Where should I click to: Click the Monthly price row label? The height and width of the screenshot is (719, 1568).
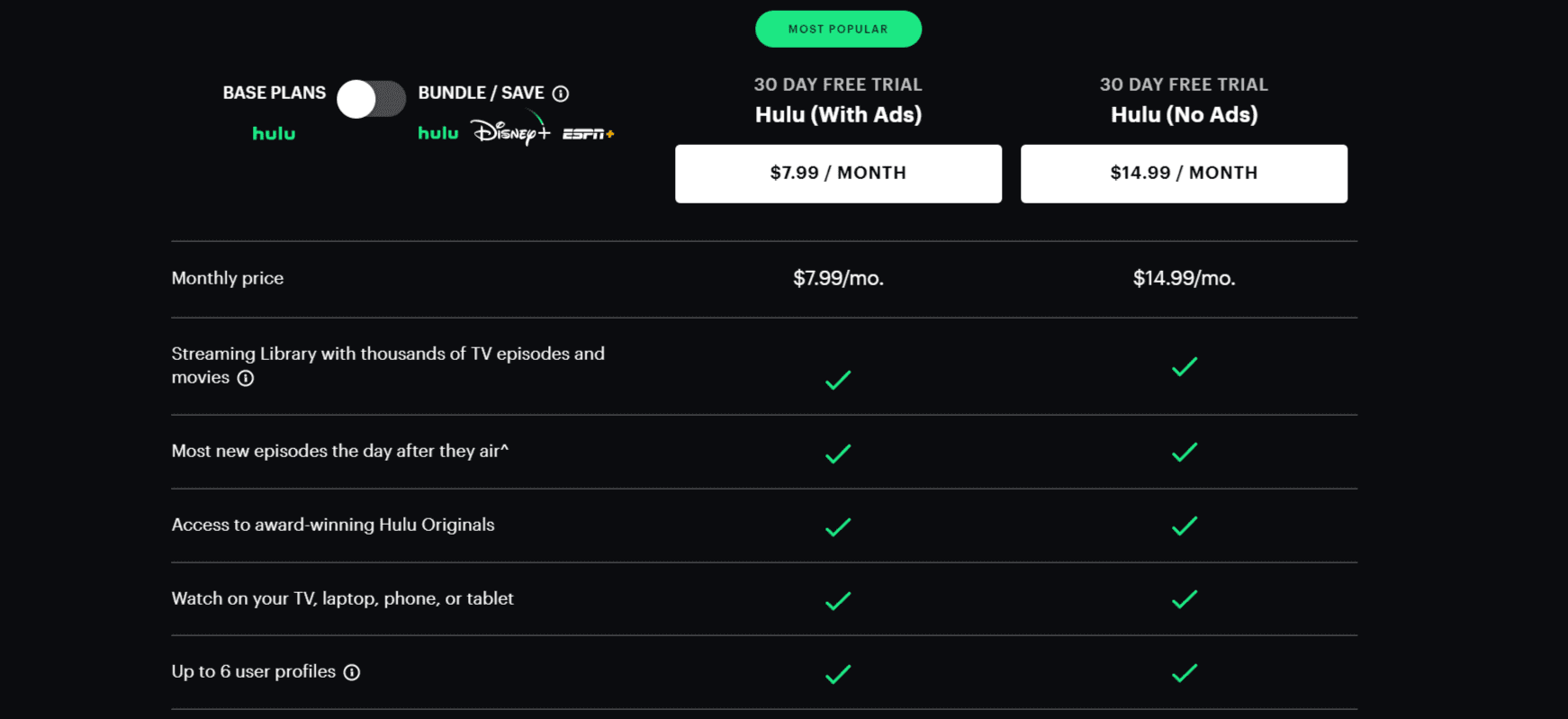click(x=227, y=278)
